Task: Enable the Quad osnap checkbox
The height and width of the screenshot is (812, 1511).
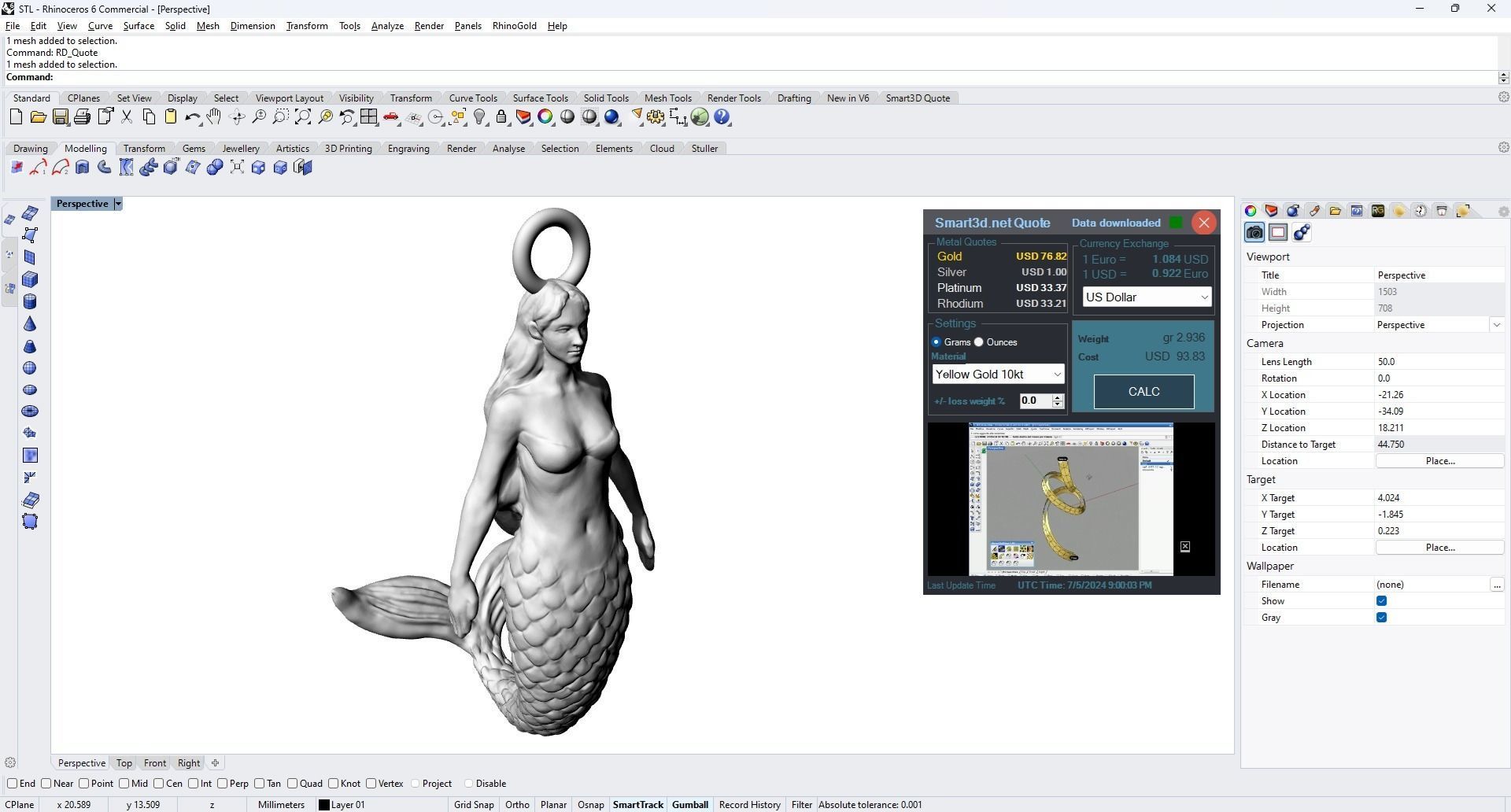Action: tap(292, 784)
